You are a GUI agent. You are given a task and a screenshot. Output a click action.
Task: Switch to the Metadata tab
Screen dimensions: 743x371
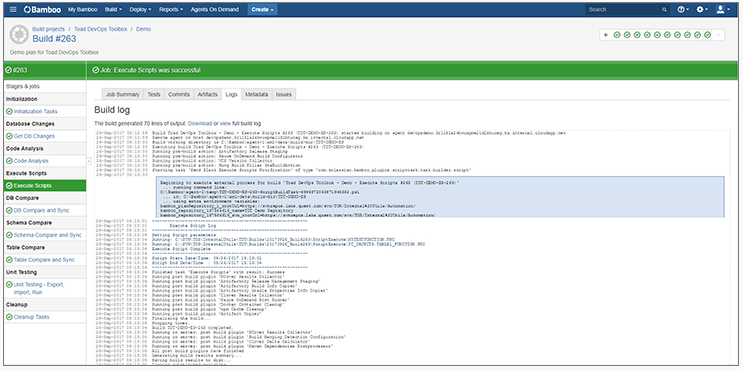256,94
